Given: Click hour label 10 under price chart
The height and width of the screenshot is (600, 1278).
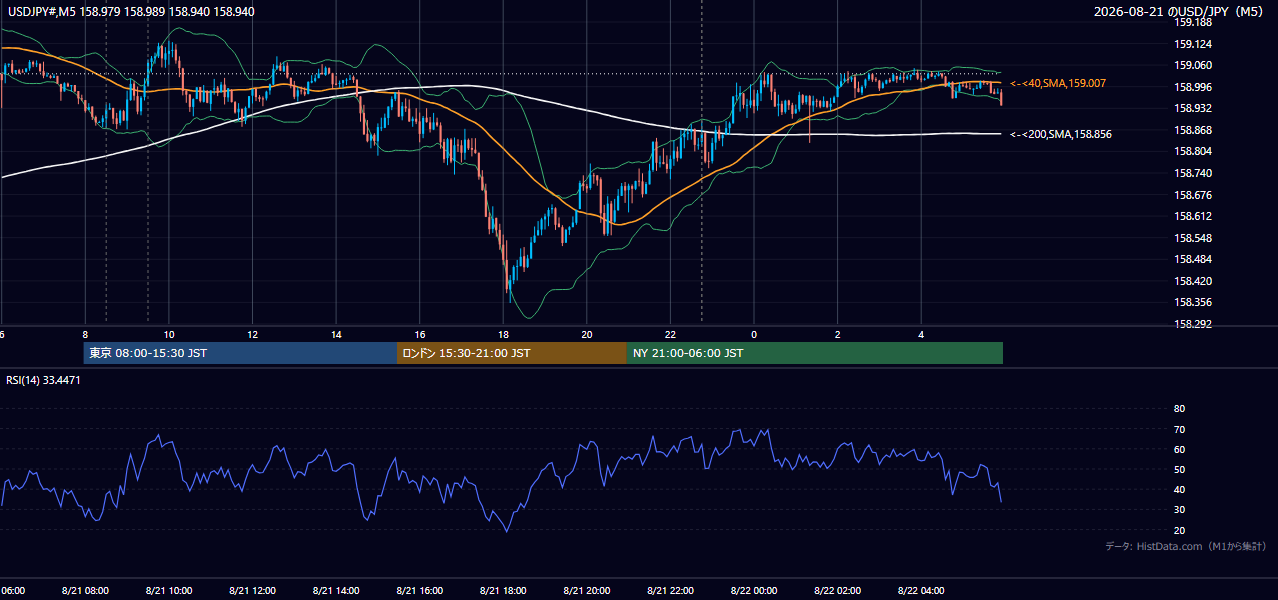Looking at the screenshot, I should (169, 335).
